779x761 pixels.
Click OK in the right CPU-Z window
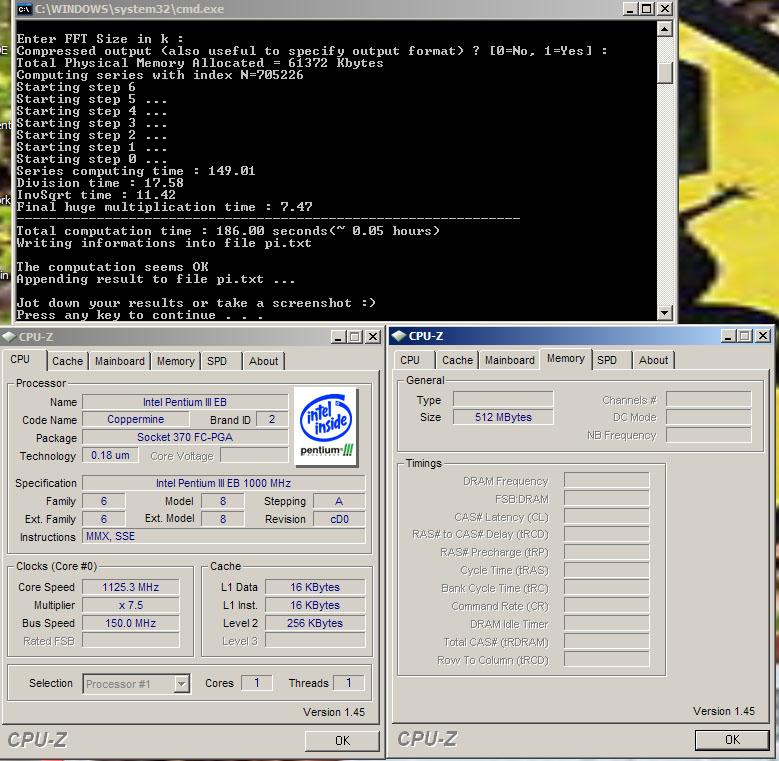coord(732,740)
